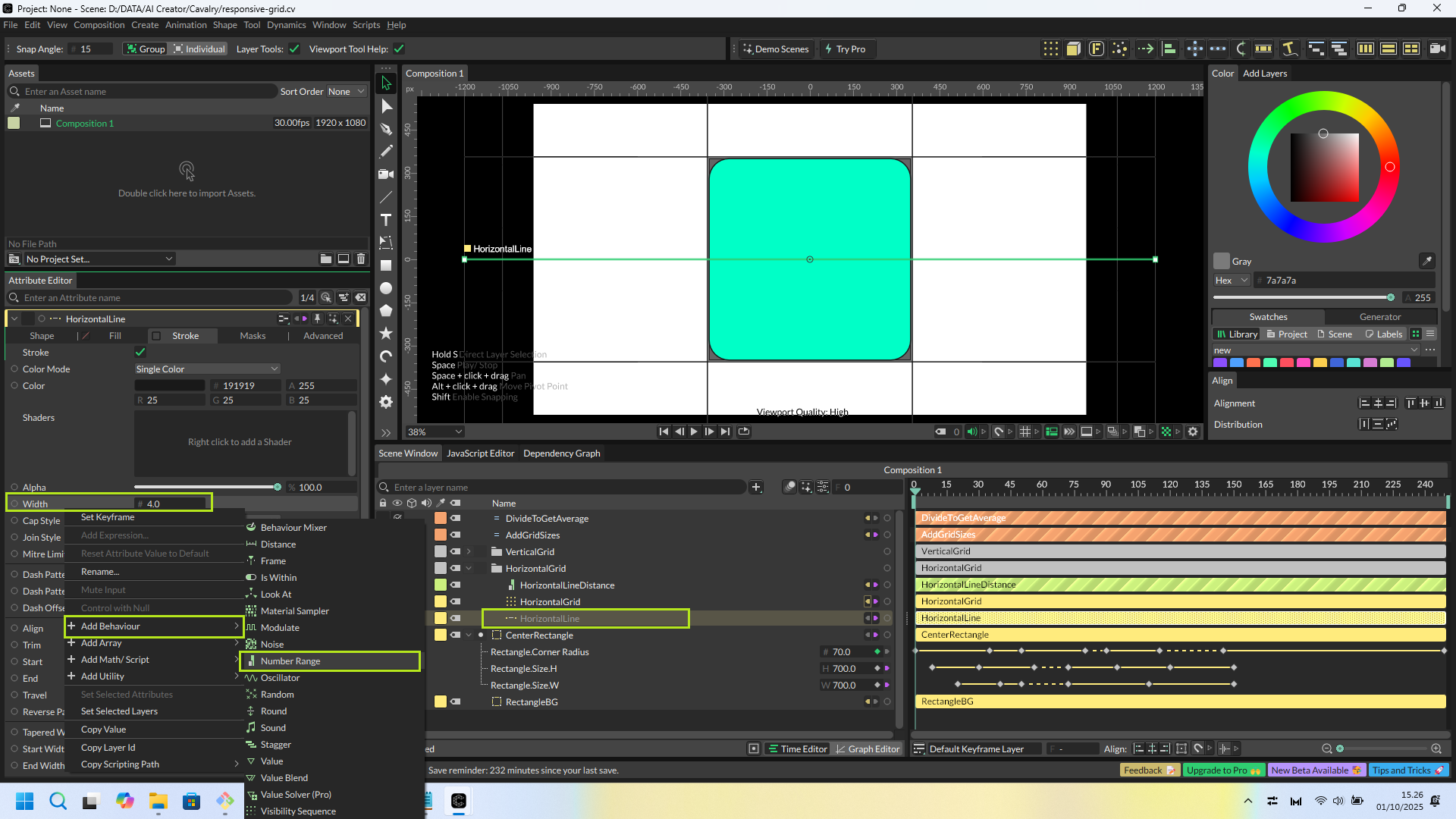Open the Color Mode Single Color dropdown
Image resolution: width=1456 pixels, height=819 pixels.
(x=207, y=369)
